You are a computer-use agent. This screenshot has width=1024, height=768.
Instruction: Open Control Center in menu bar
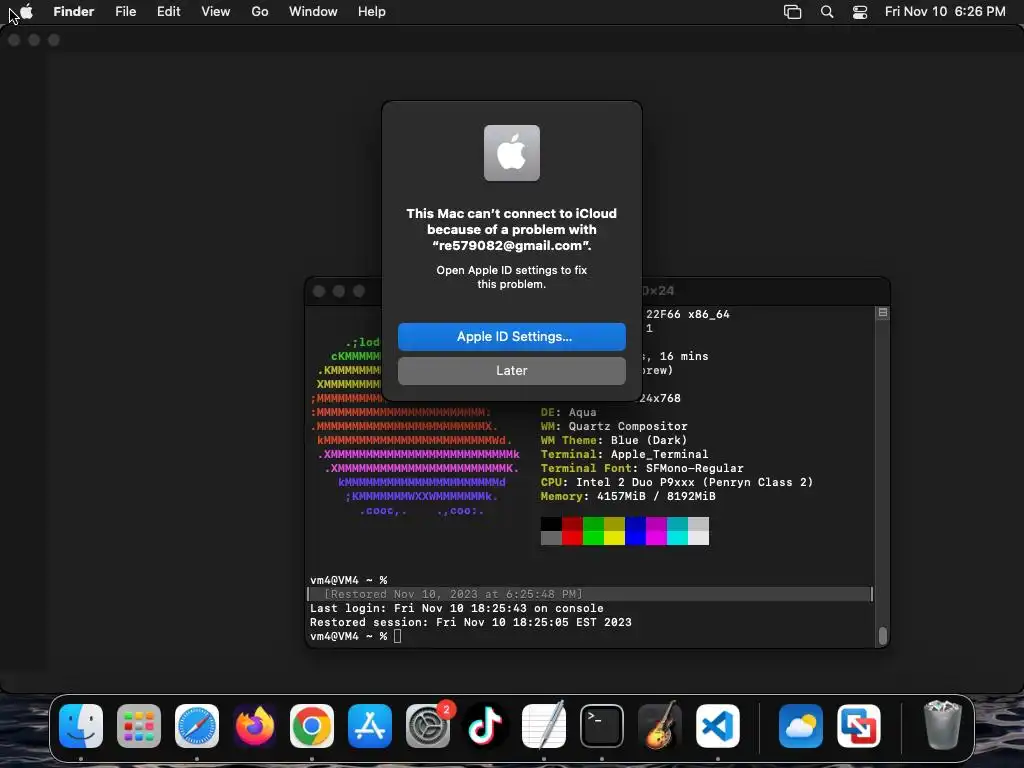[860, 12]
